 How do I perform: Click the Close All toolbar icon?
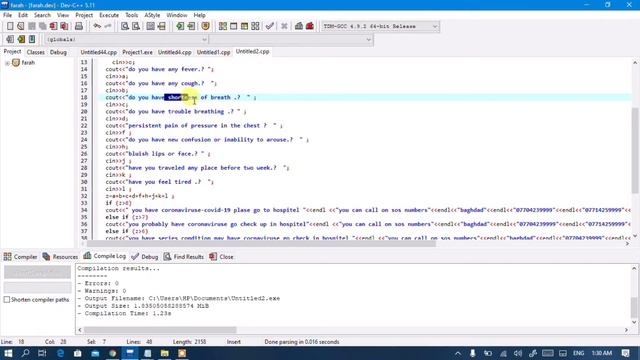[64, 26]
